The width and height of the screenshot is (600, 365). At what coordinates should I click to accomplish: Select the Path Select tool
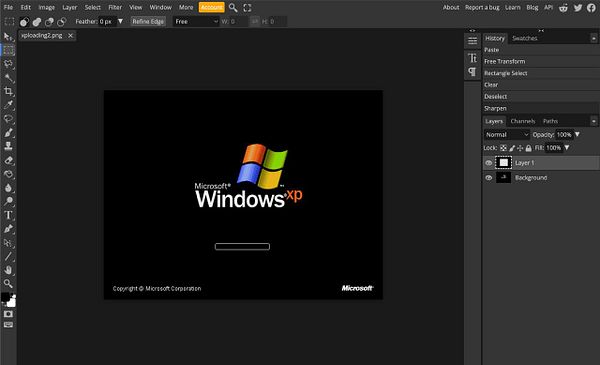pos(8,243)
